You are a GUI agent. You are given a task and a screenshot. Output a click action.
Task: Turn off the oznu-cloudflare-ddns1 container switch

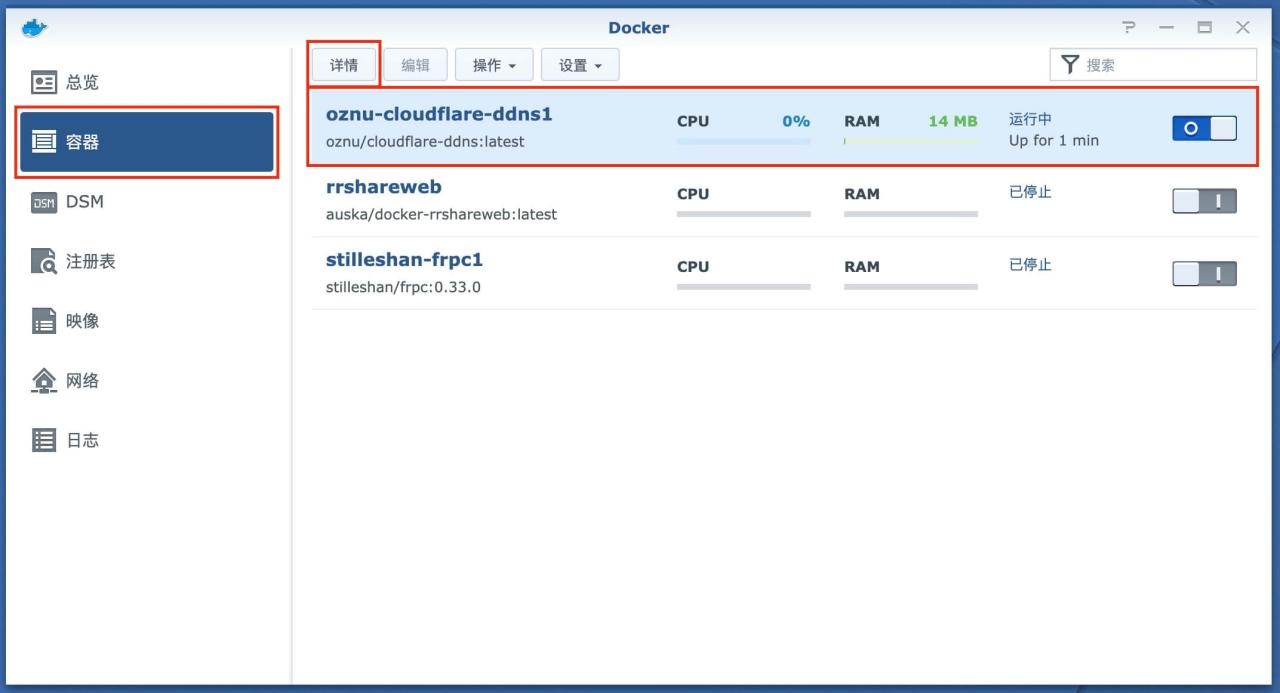[1205, 128]
